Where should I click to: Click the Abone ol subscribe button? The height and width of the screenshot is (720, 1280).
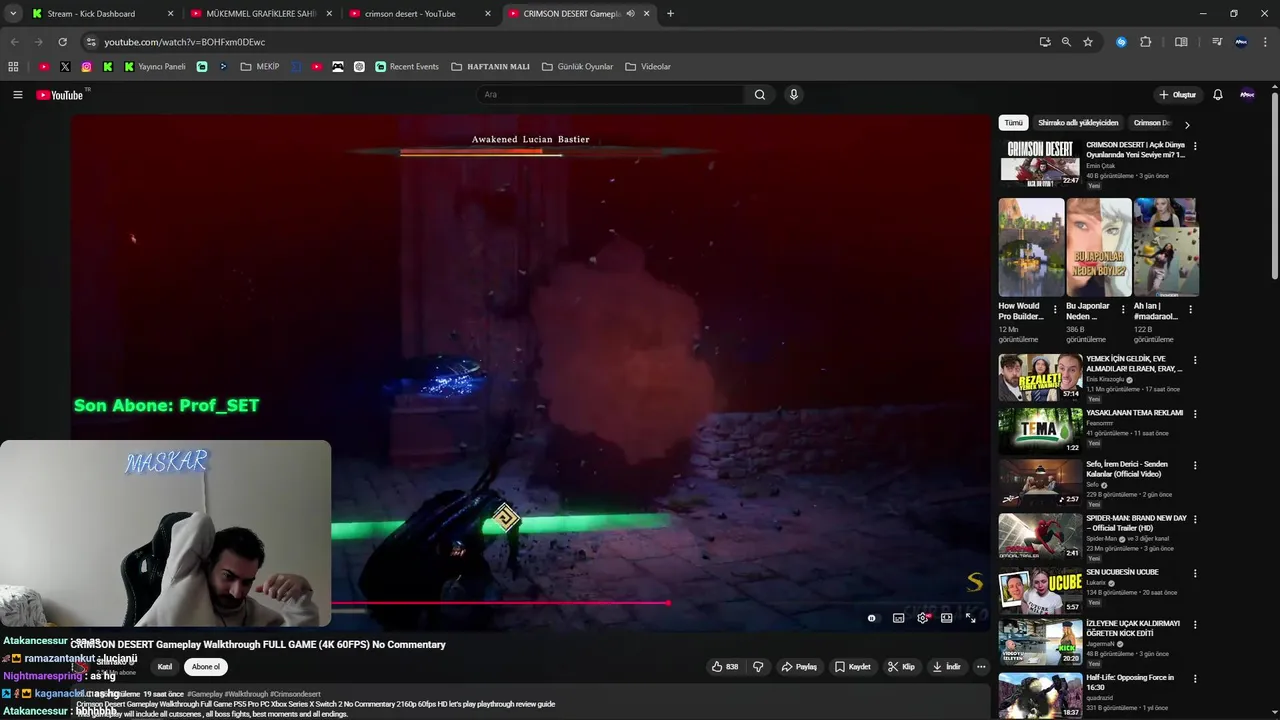tap(205, 667)
